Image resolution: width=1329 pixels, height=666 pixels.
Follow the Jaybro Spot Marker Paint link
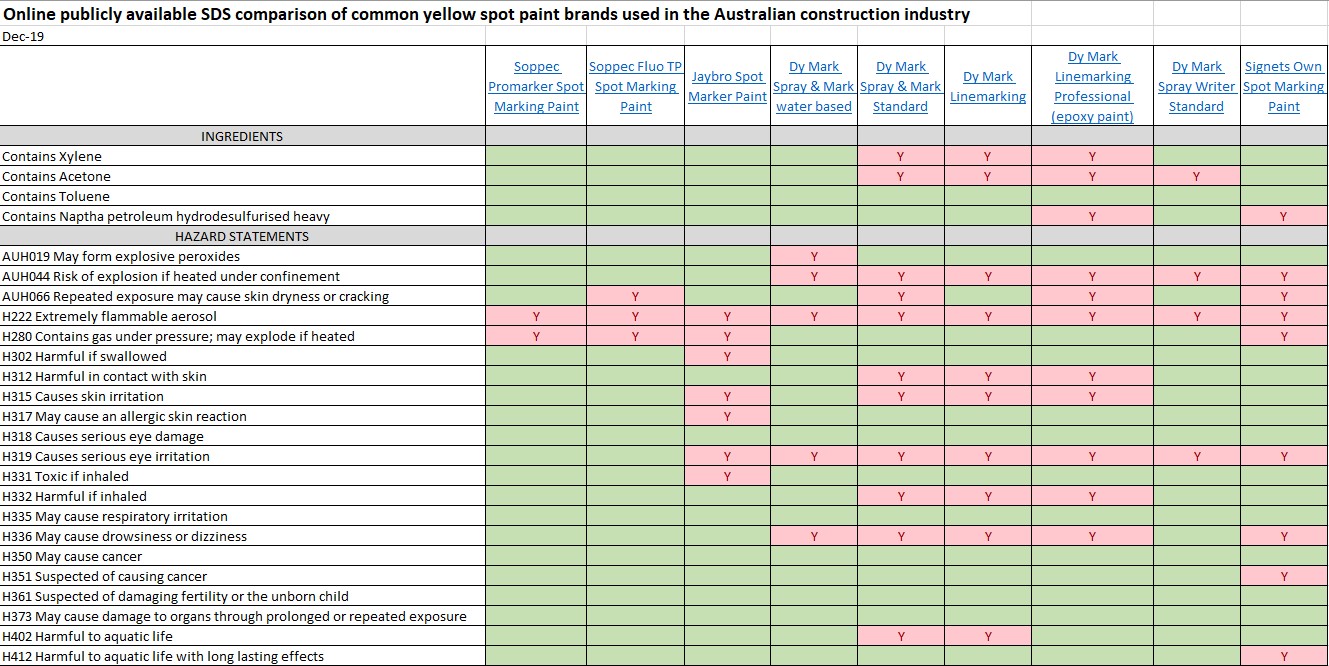[x=728, y=87]
